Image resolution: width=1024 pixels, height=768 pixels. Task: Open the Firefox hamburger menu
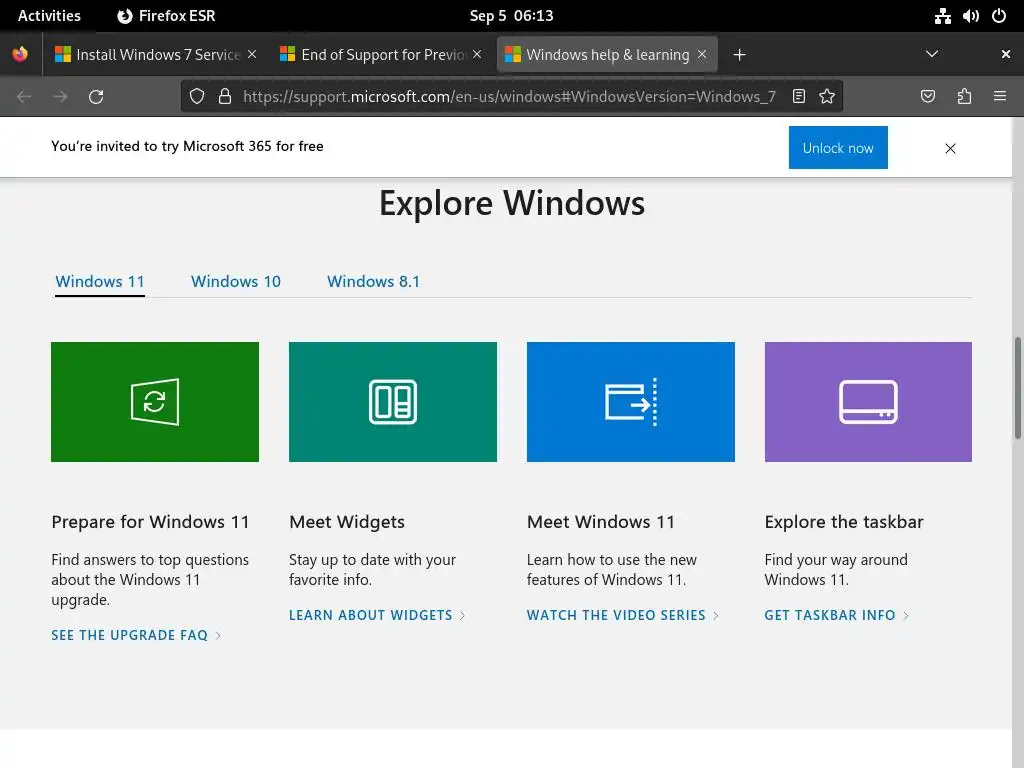pyautogui.click(x=1000, y=97)
